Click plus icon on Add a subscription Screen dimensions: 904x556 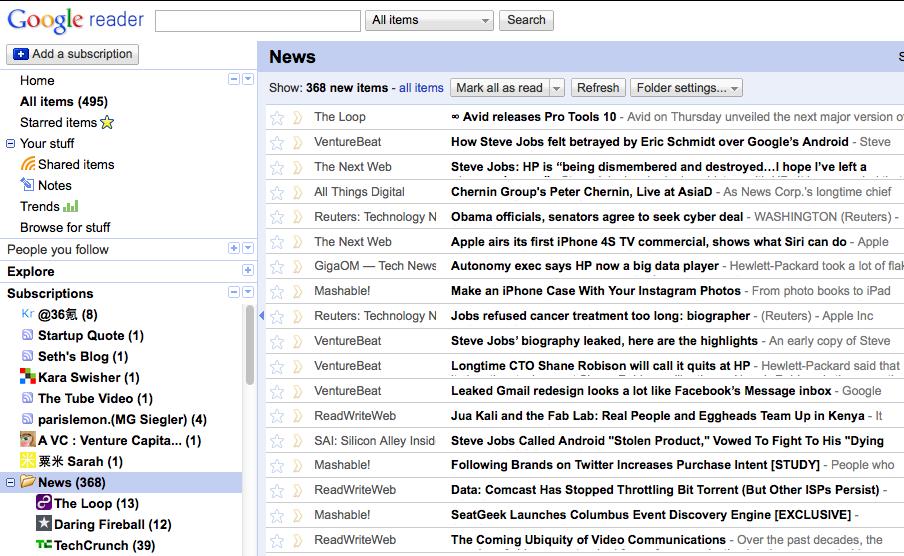(21, 54)
